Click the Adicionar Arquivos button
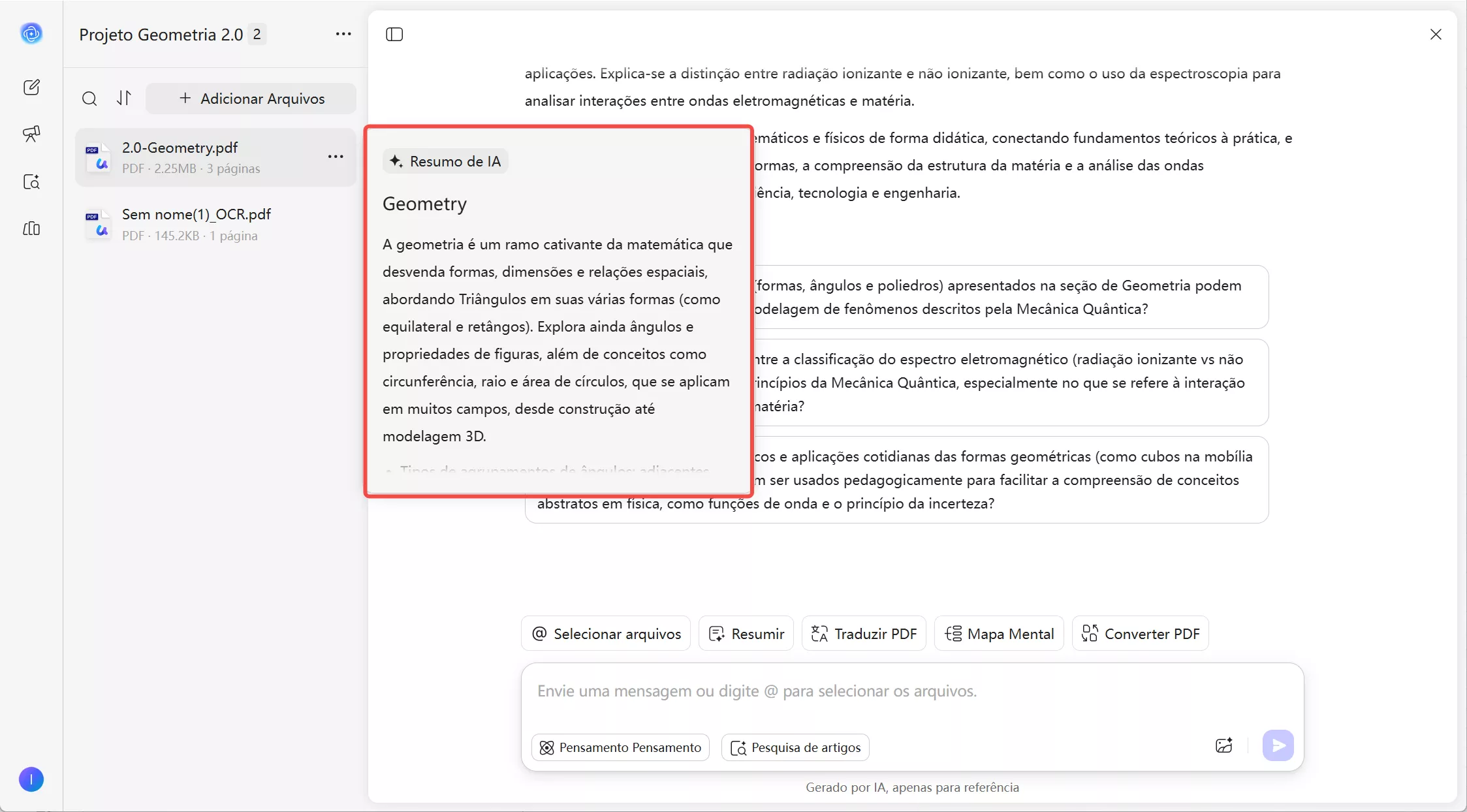Viewport: 1467px width, 812px height. (251, 99)
